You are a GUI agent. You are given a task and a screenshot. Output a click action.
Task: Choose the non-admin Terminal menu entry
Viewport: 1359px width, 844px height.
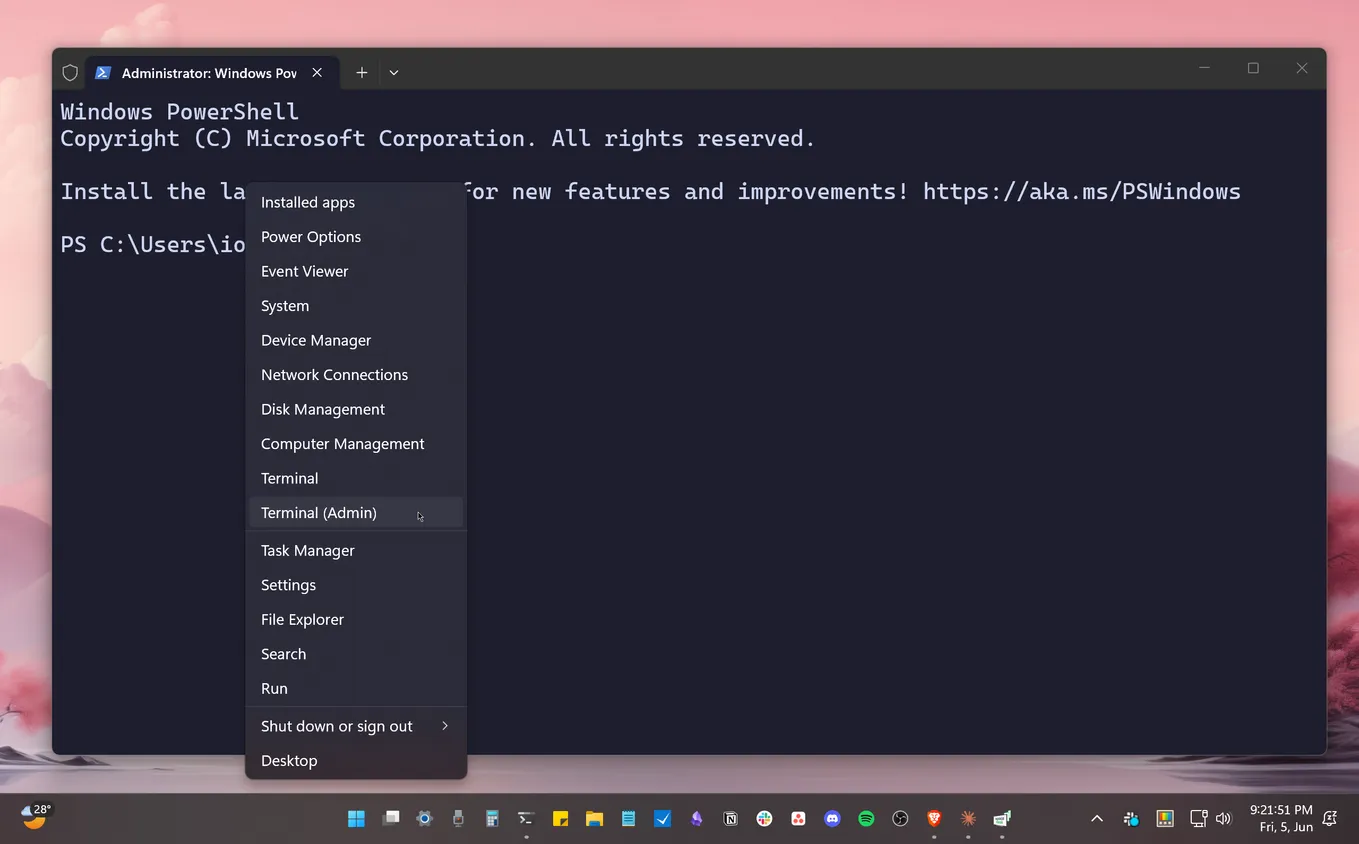tap(356, 478)
